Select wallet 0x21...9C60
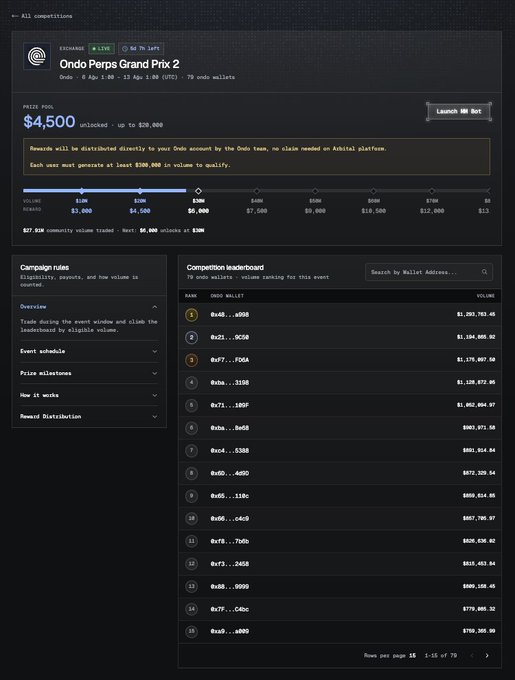 [x=230, y=337]
